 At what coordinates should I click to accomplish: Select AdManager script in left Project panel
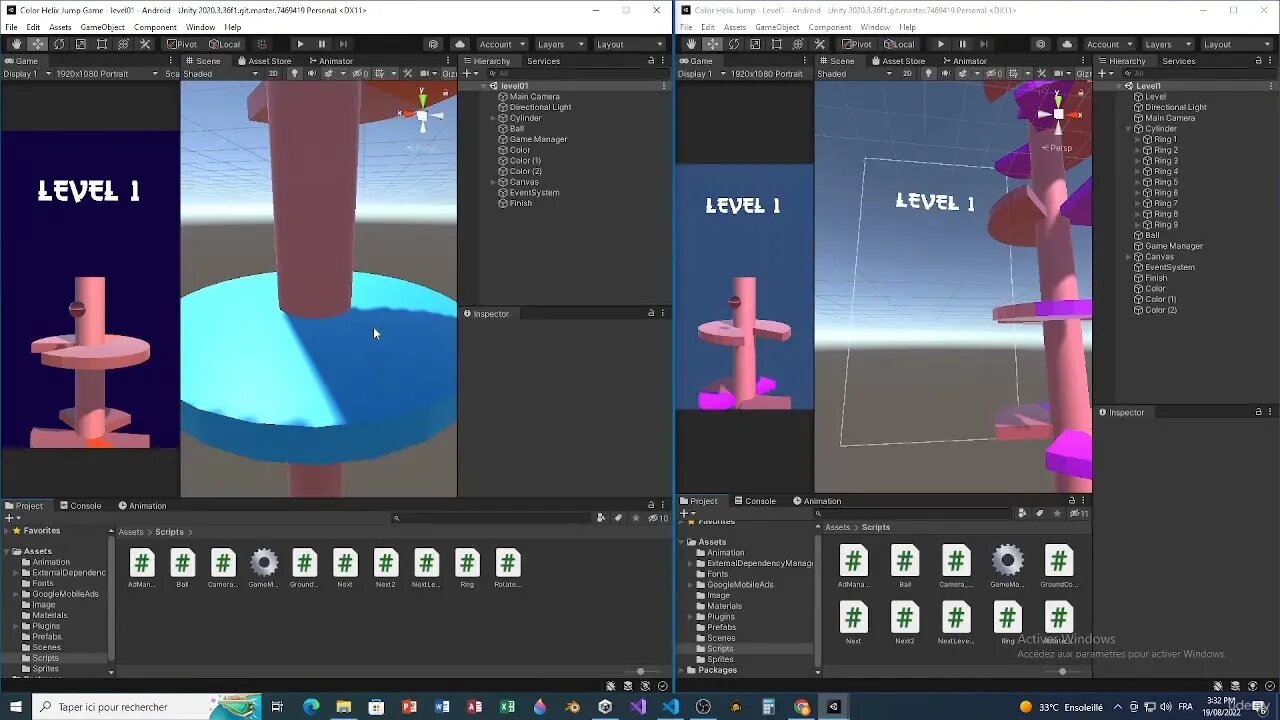142,569
